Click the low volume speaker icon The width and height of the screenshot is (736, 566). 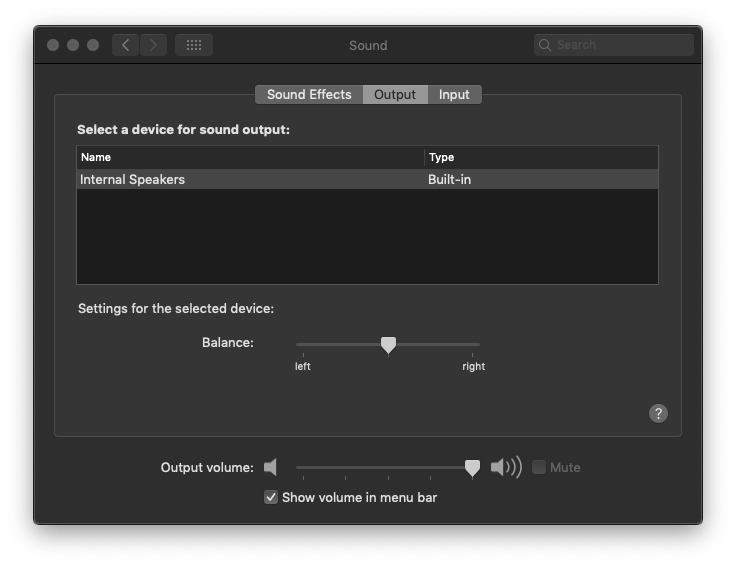270,467
